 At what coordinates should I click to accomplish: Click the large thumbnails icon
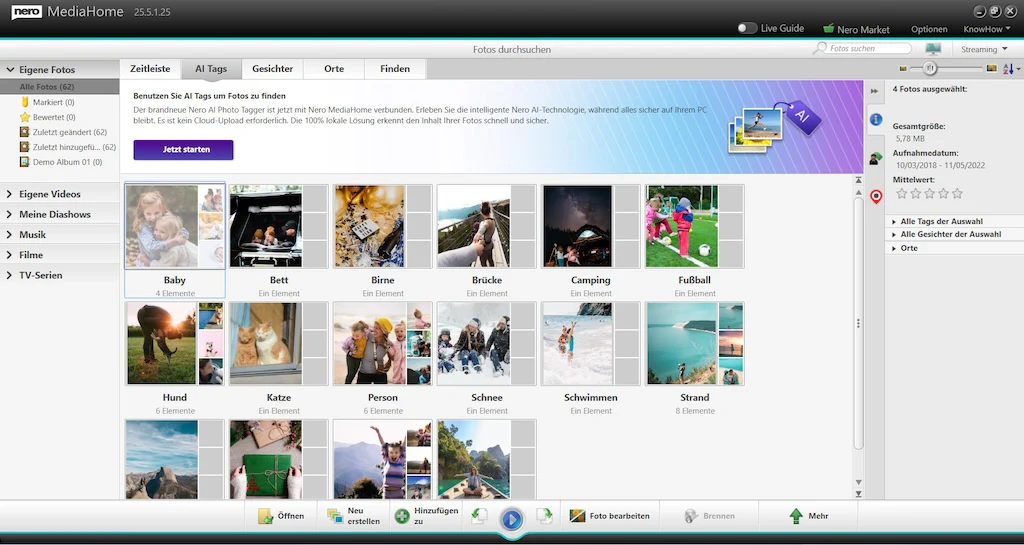click(991, 69)
